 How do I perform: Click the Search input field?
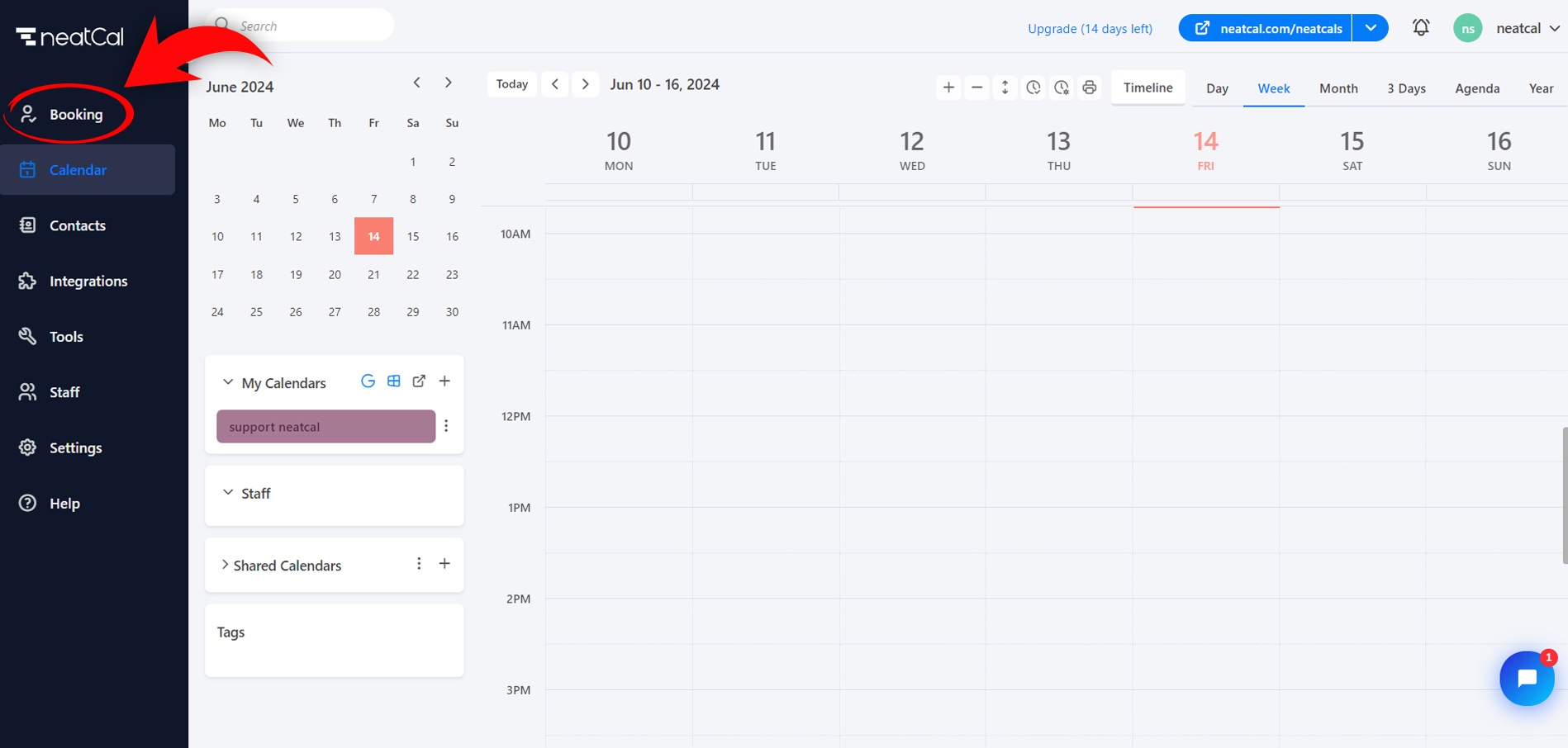pos(300,26)
